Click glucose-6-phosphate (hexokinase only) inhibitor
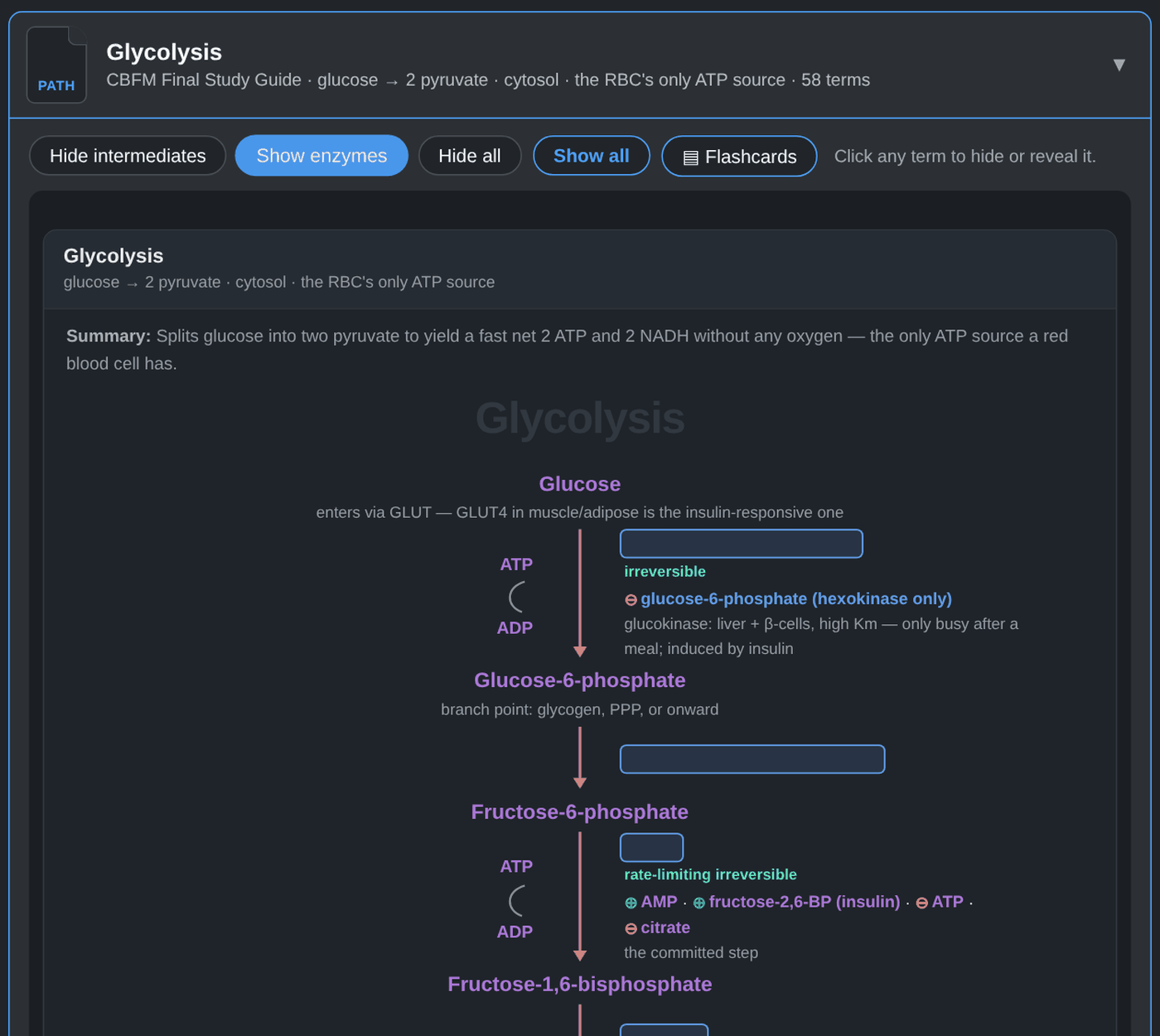Screen dimensions: 1160x1036 [795, 599]
